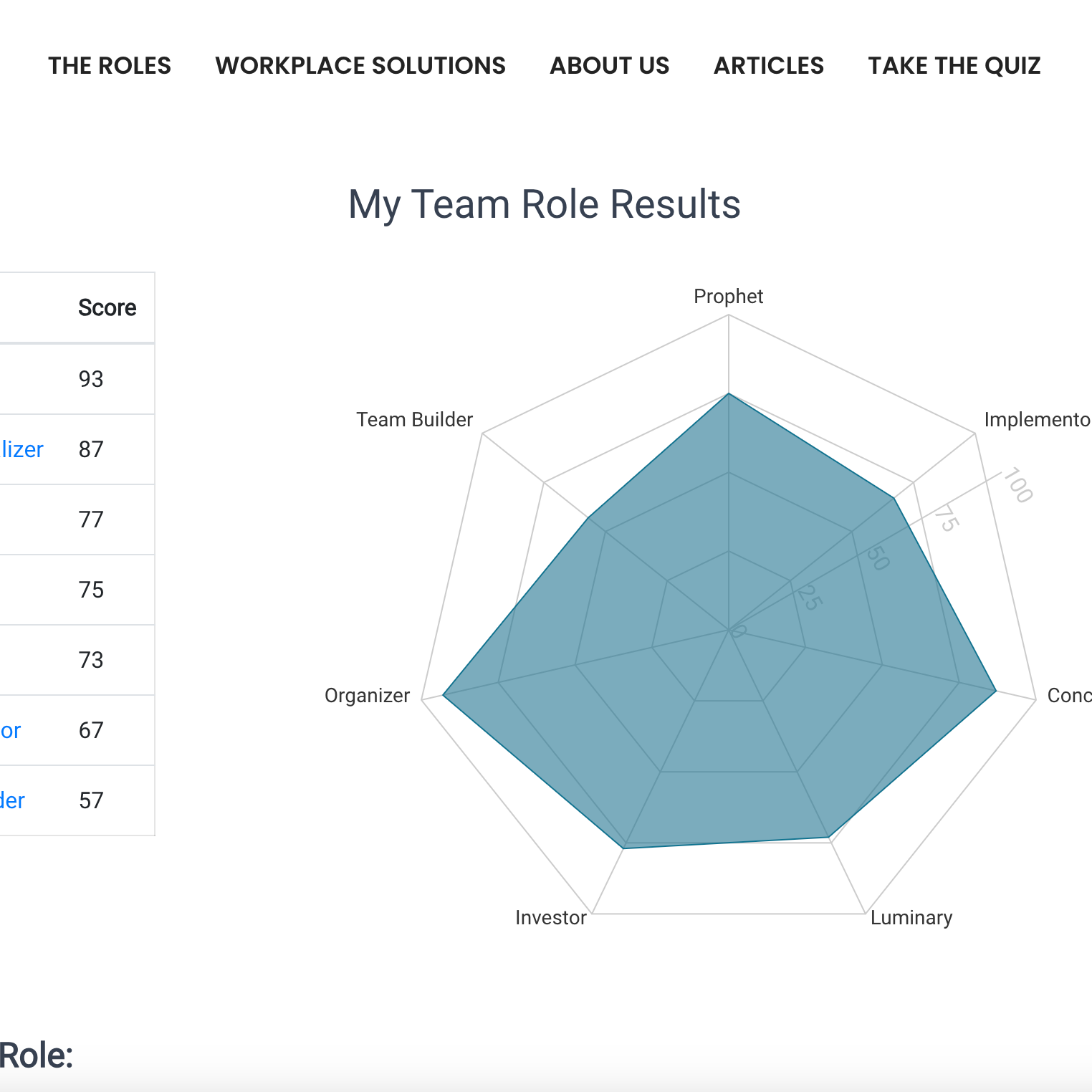Click the Organizer label on the chart

click(x=367, y=696)
